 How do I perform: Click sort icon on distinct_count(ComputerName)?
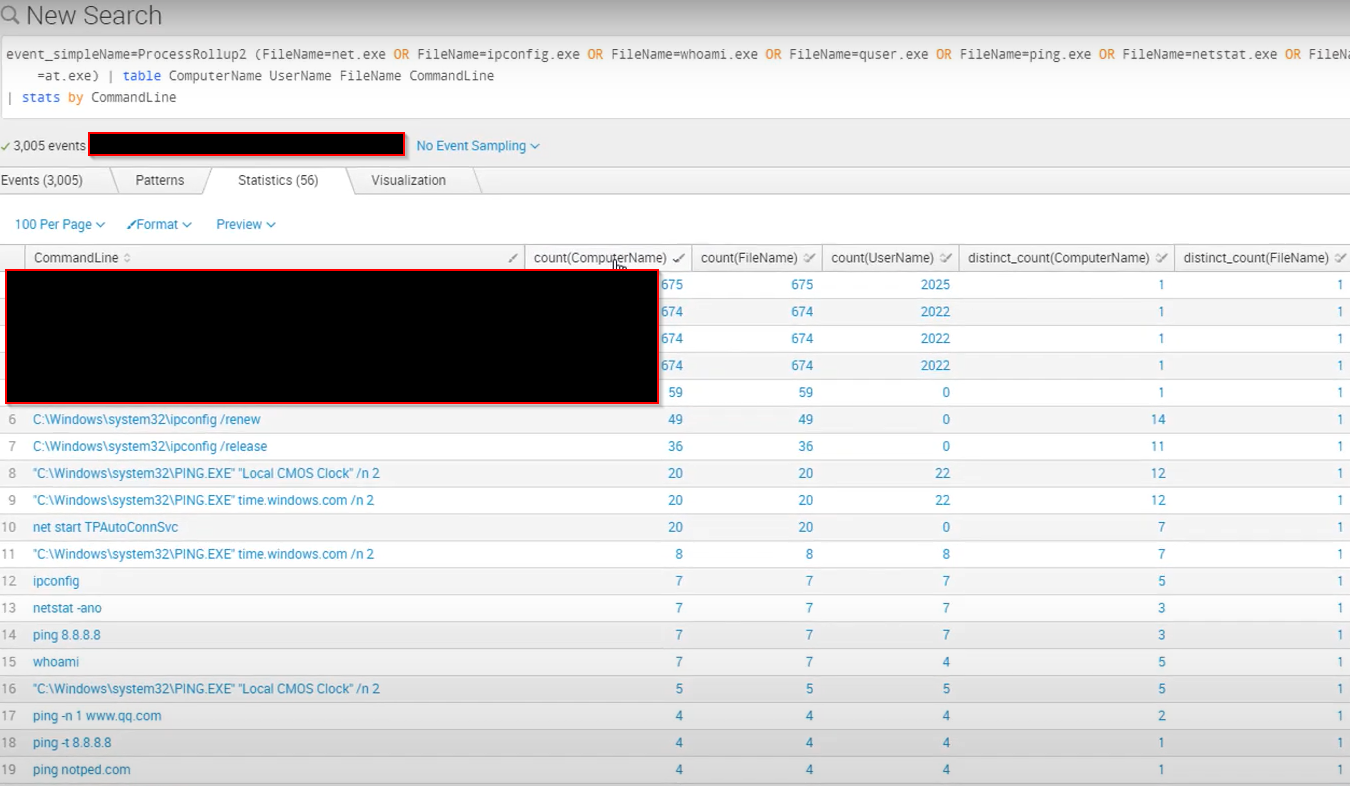pyautogui.click(x=1161, y=257)
